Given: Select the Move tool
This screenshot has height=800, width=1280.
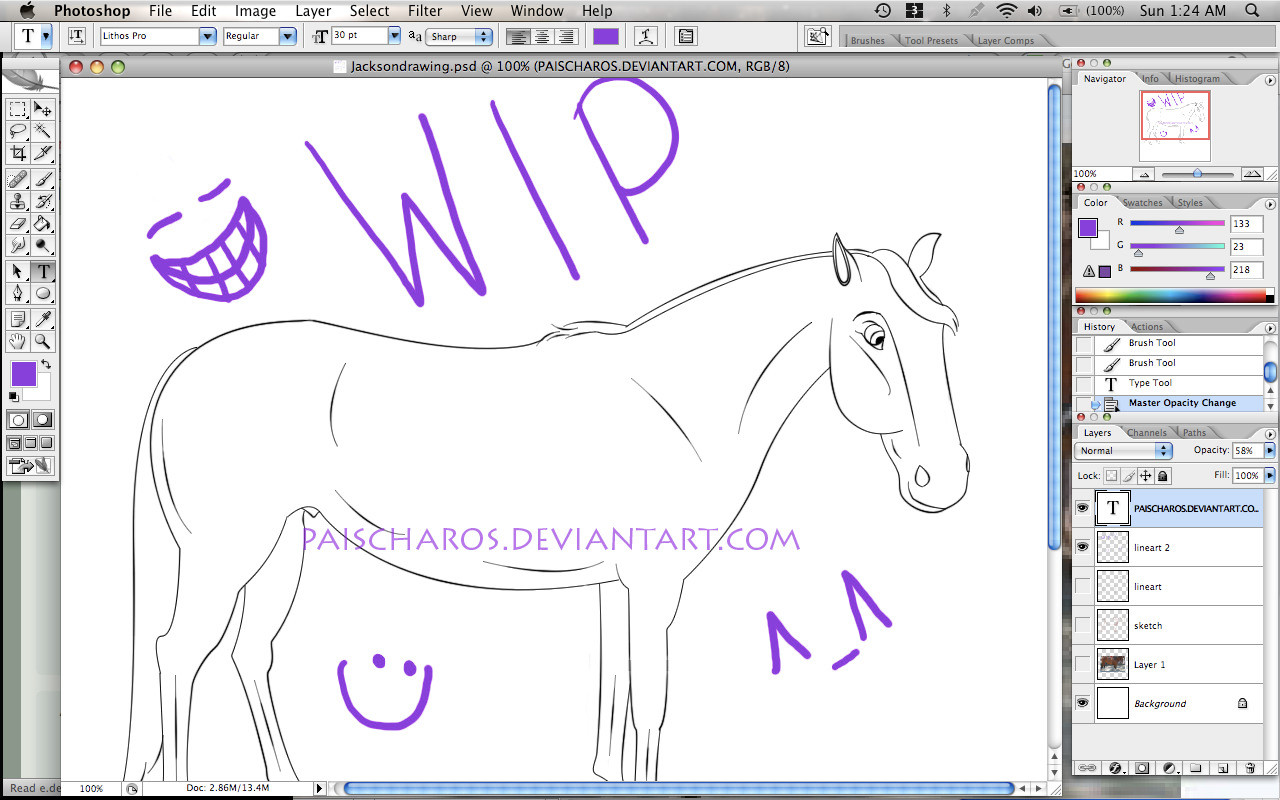Looking at the screenshot, I should pos(43,110).
